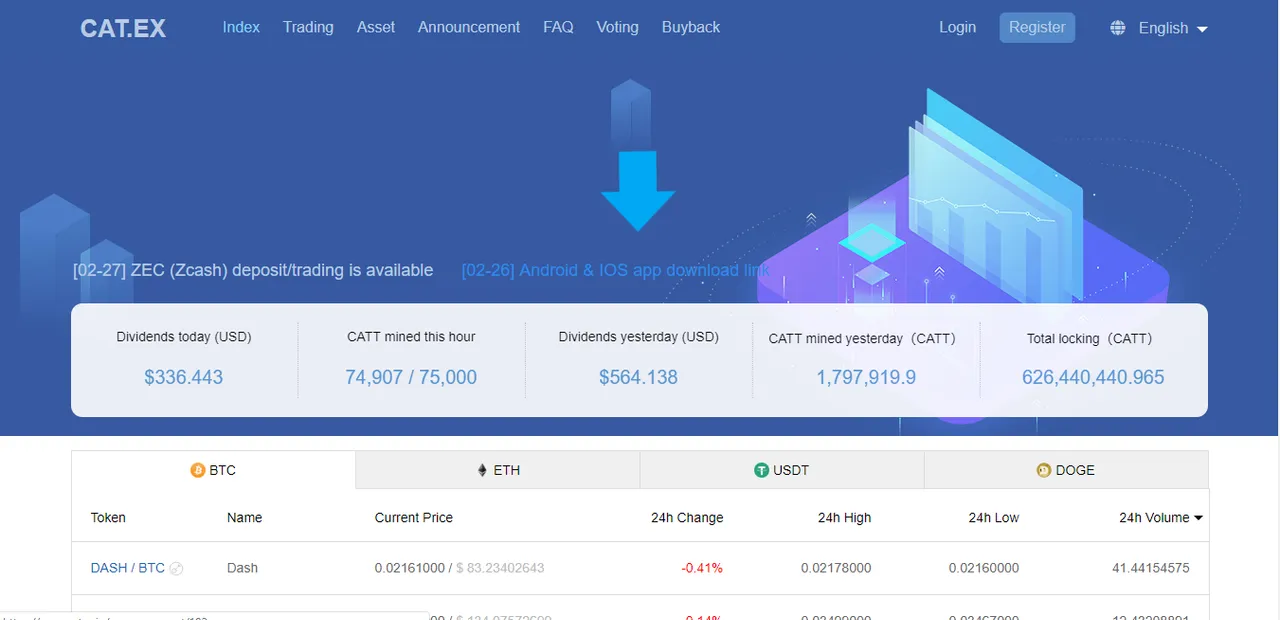Click the Login link
Viewport: 1280px width, 620px height.
pos(957,27)
